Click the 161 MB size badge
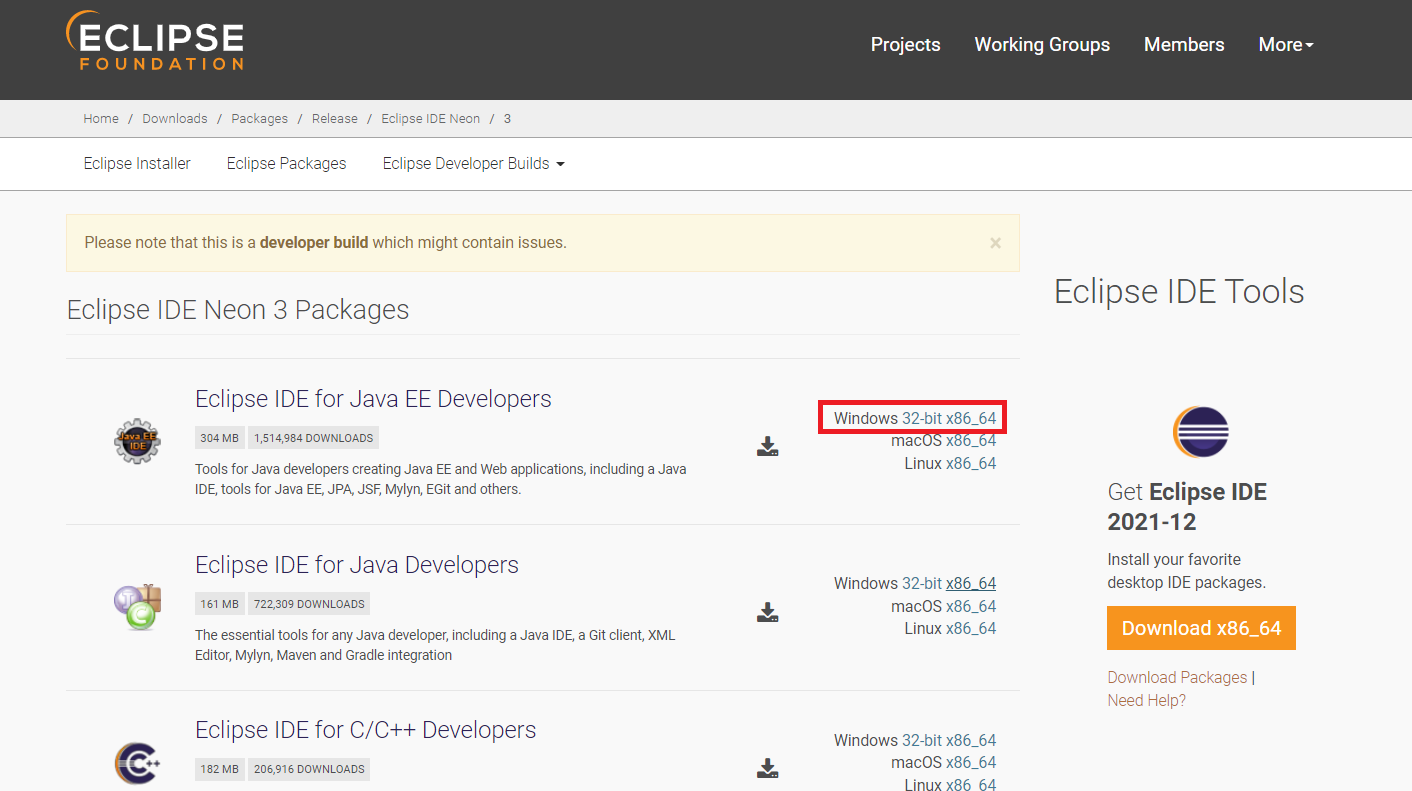Image resolution: width=1412 pixels, height=791 pixels. (x=220, y=604)
